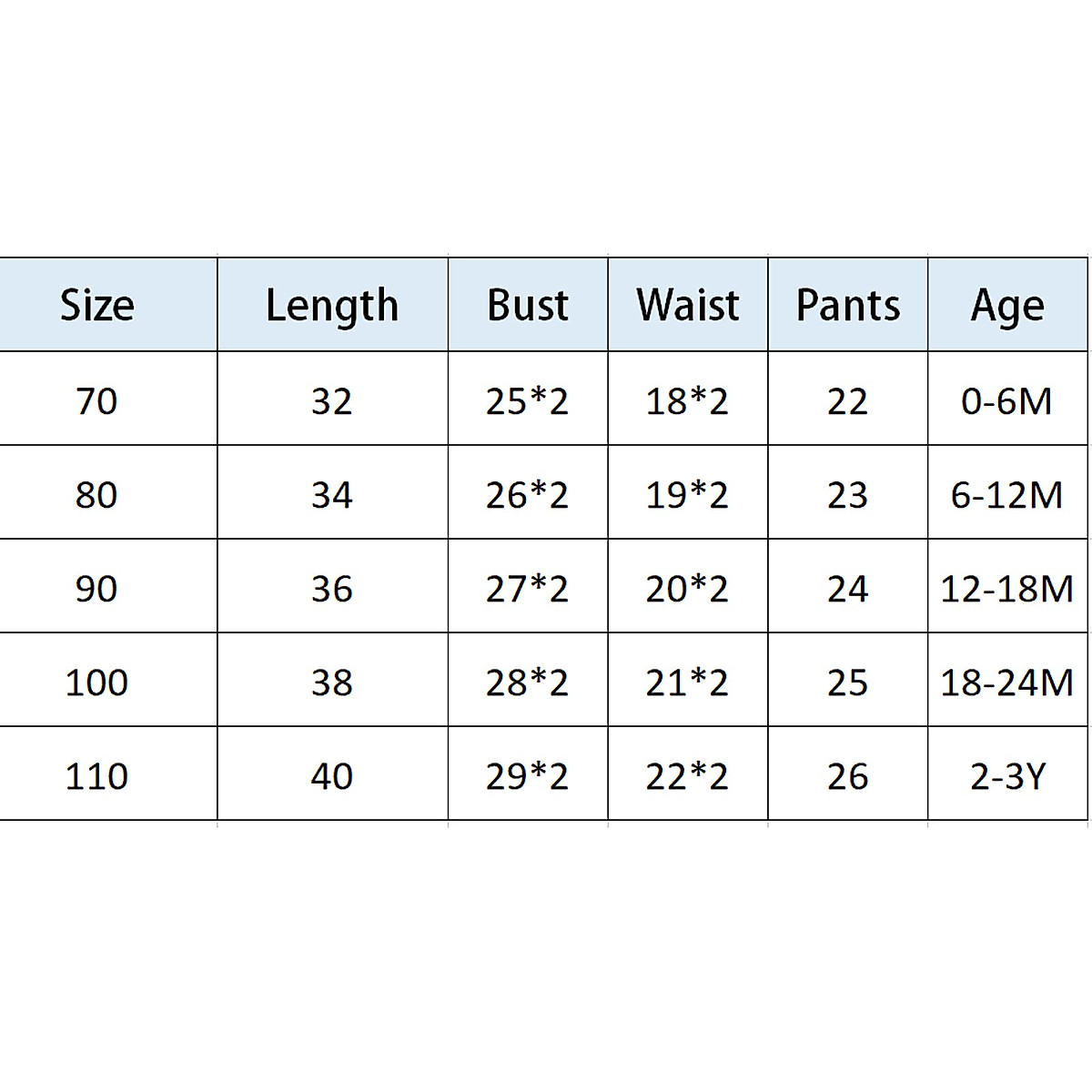Screen dimensions: 1092x1092
Task: Click the Bust header cell
Action: click(528, 305)
